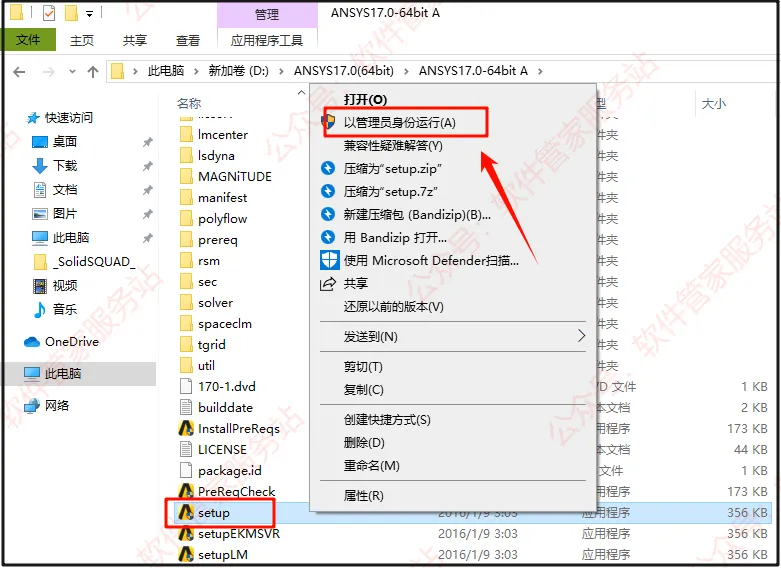Open the 主页 ribbon tab

click(x=82, y=40)
